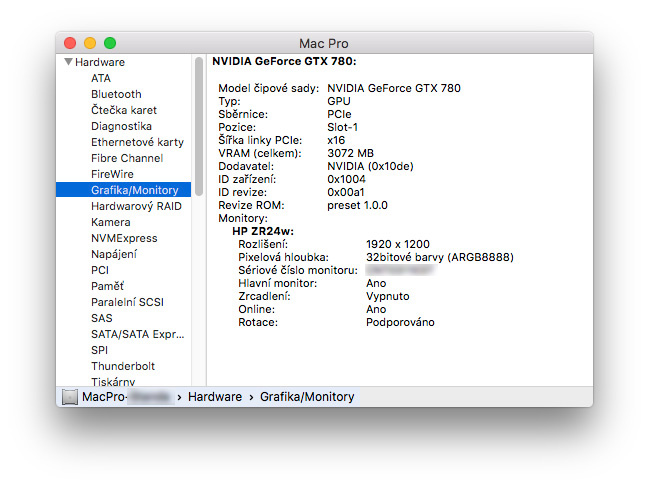Screen dimensions: 649x487
Task: Click Grafika/Monitory in the path bar
Action: 307,397
